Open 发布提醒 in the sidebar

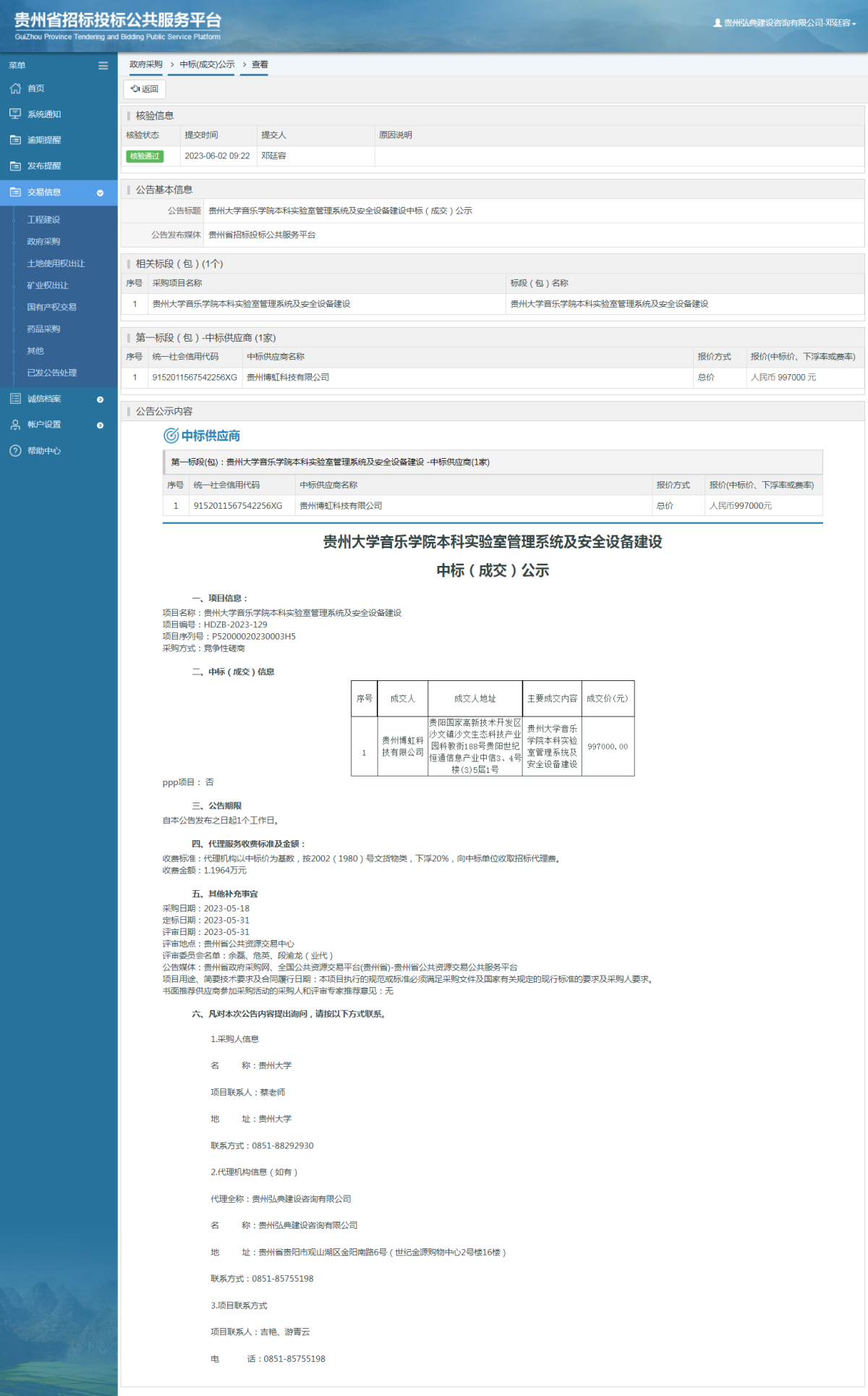[44, 166]
